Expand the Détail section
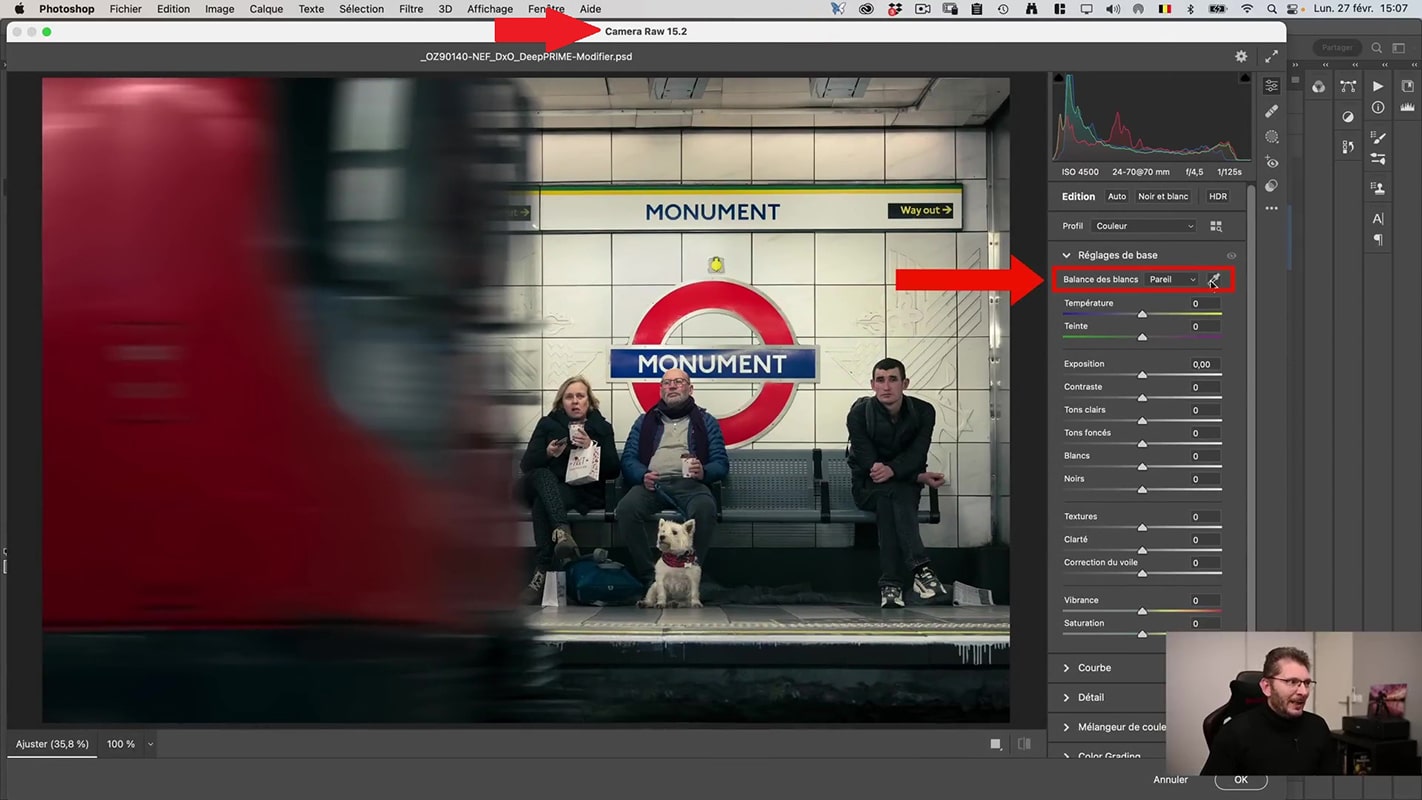This screenshot has height=800, width=1422. tap(1067, 698)
